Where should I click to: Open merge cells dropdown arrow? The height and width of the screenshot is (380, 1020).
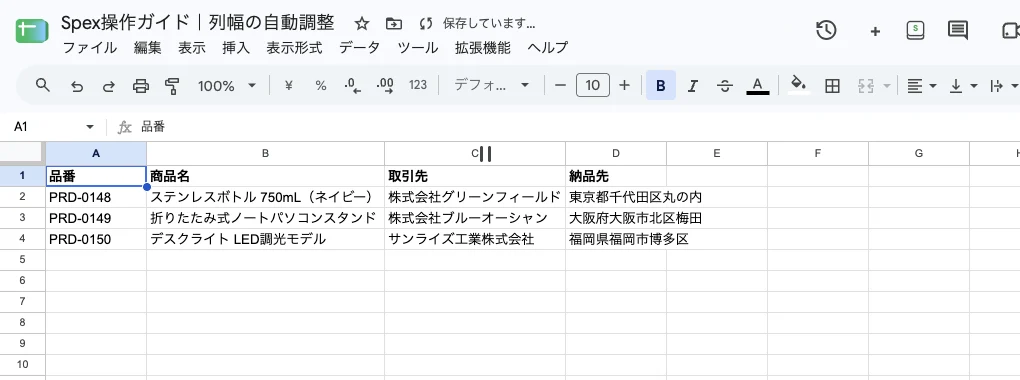(x=886, y=86)
